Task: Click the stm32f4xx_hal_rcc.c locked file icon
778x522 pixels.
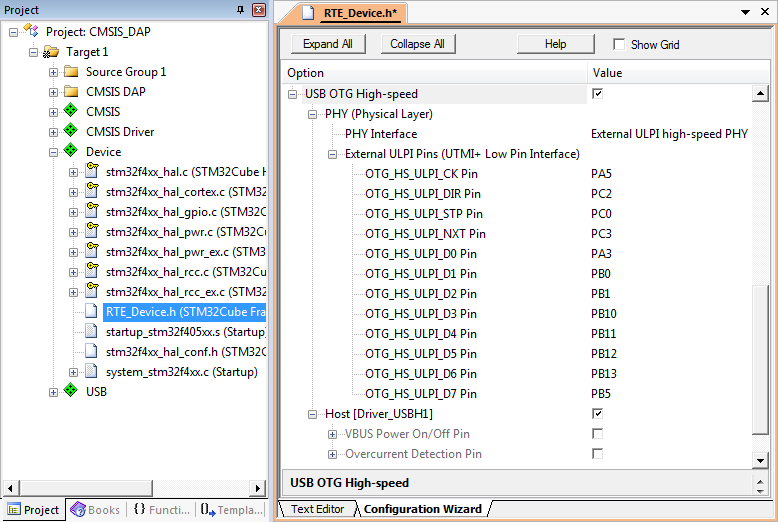Action: 92,270
